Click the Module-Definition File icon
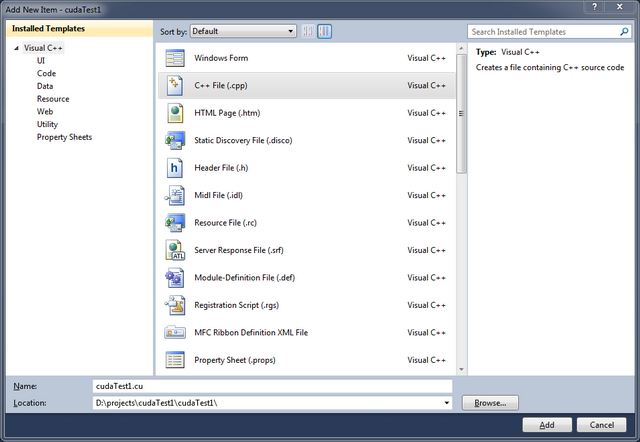The width and height of the screenshot is (640, 442). pos(175,278)
